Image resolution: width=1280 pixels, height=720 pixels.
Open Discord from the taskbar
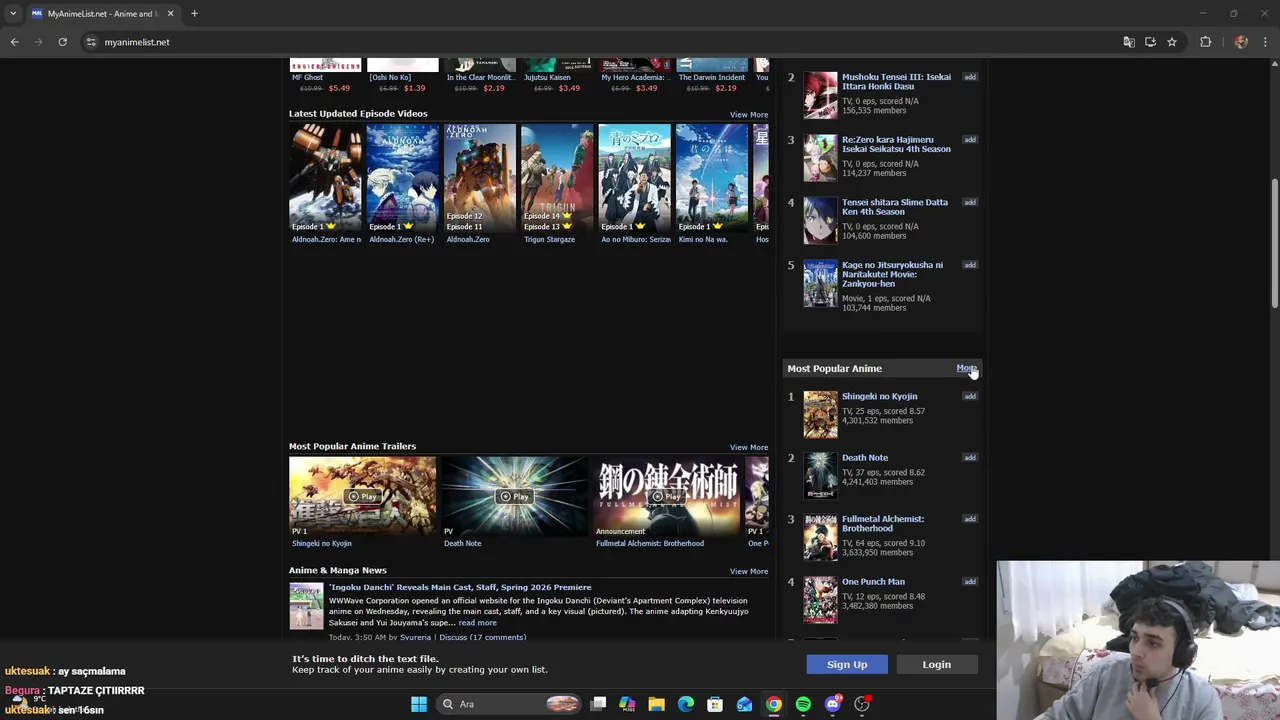coord(833,704)
